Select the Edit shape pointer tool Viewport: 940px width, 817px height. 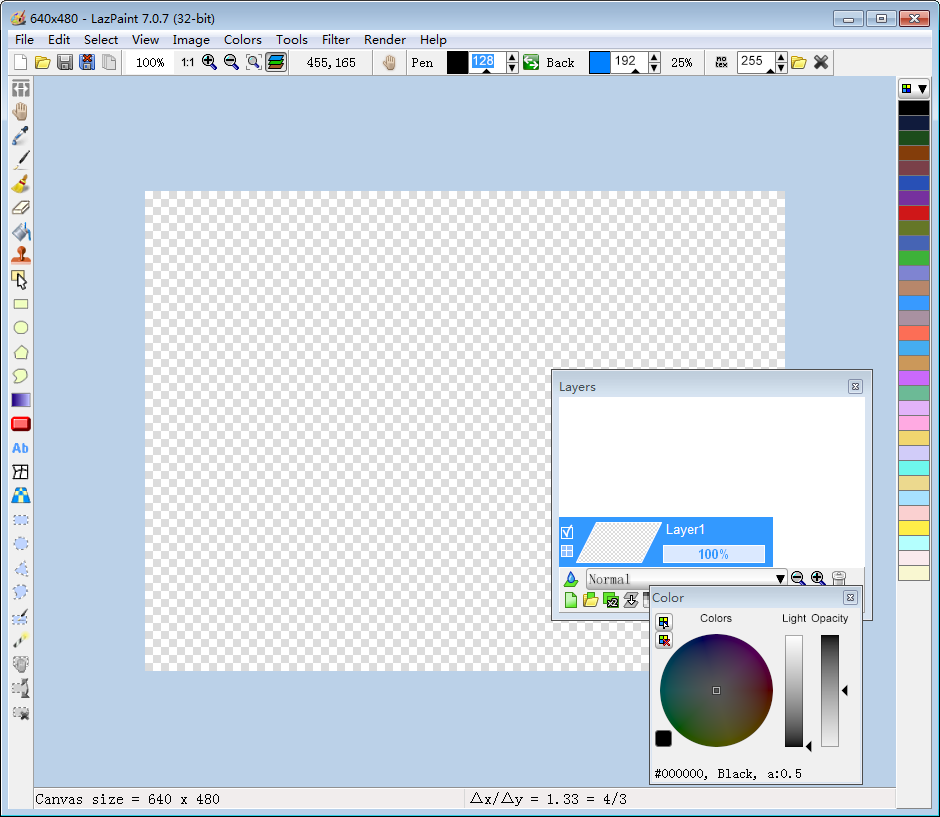click(x=20, y=279)
